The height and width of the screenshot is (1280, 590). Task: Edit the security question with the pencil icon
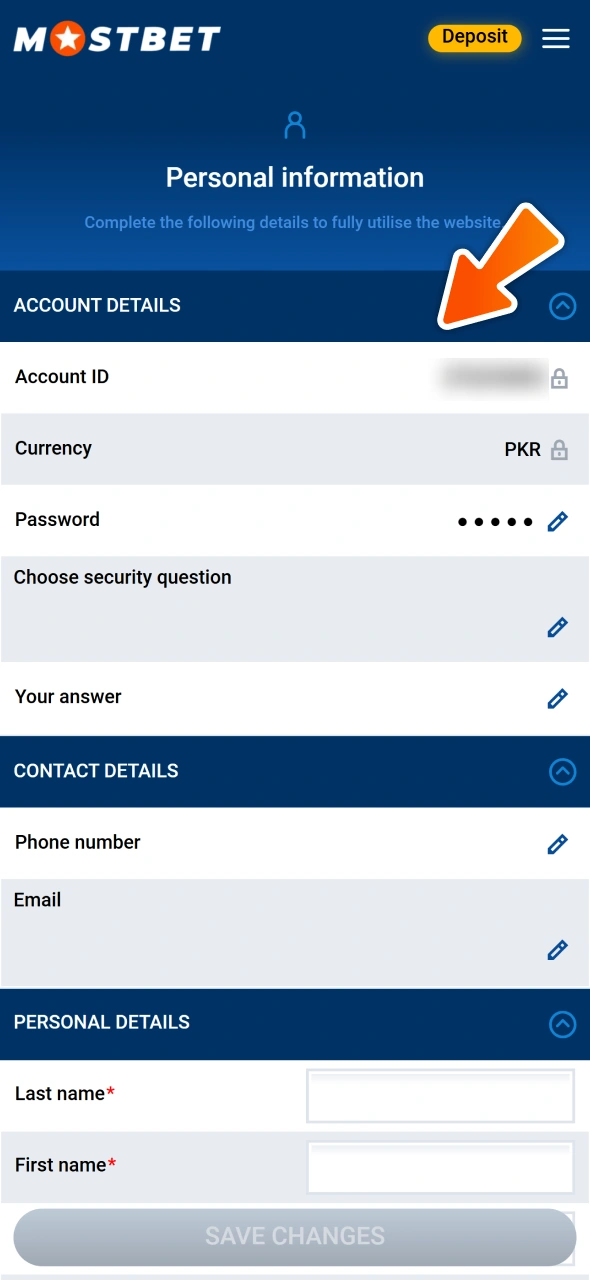pos(557,627)
